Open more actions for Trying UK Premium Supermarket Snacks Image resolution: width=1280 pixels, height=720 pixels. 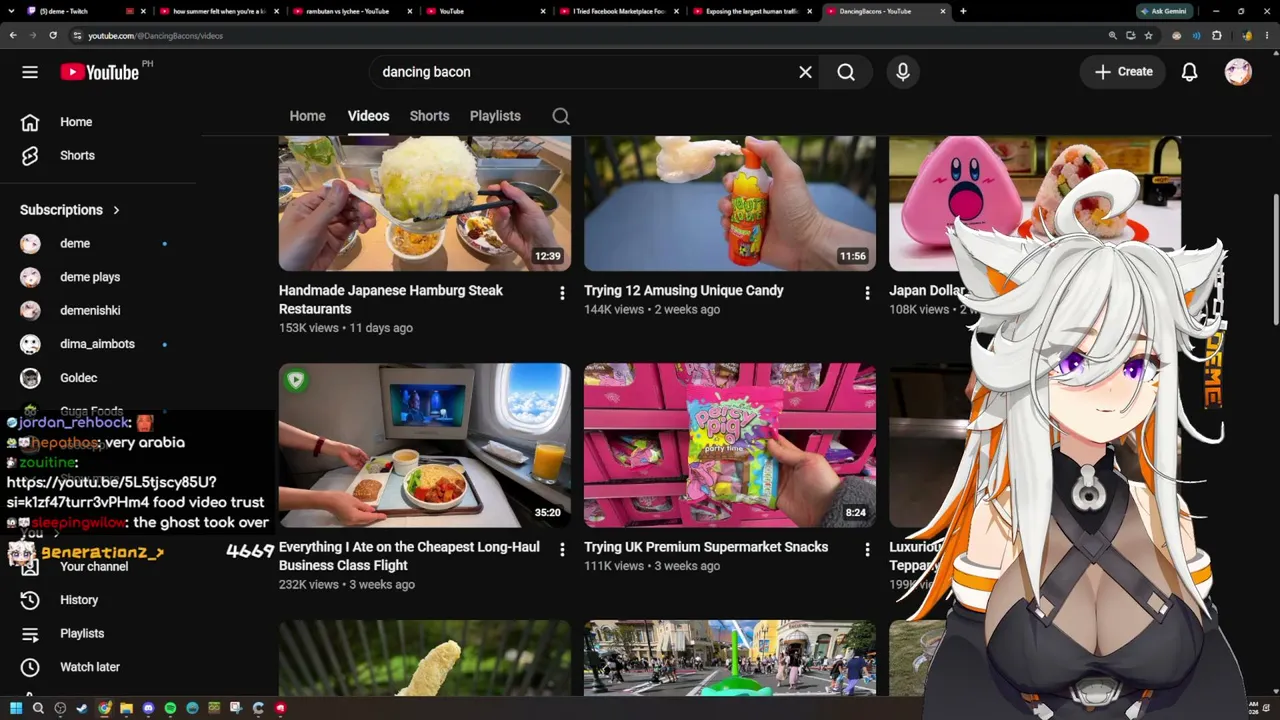pos(867,550)
